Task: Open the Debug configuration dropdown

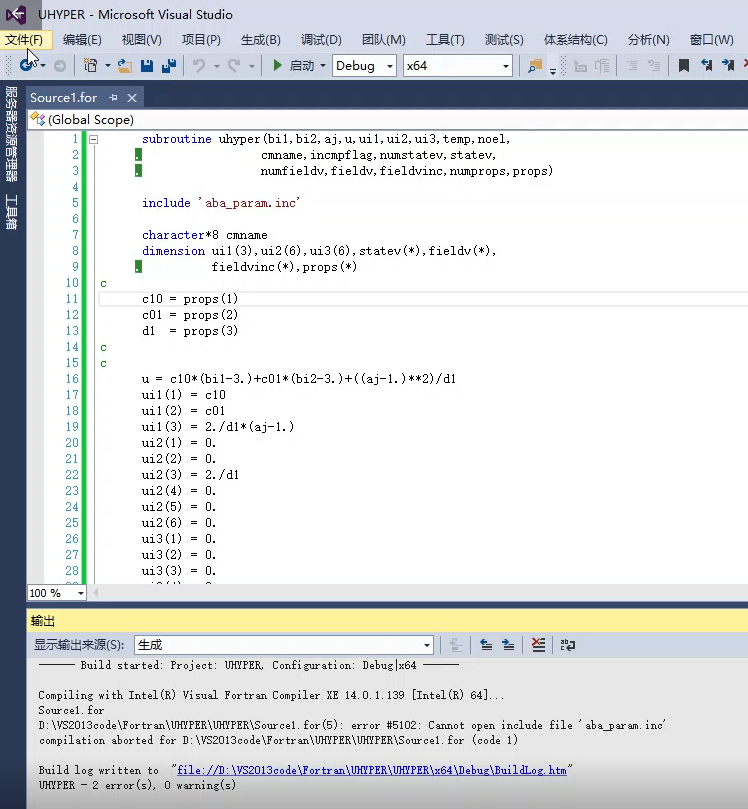Action: (389, 66)
